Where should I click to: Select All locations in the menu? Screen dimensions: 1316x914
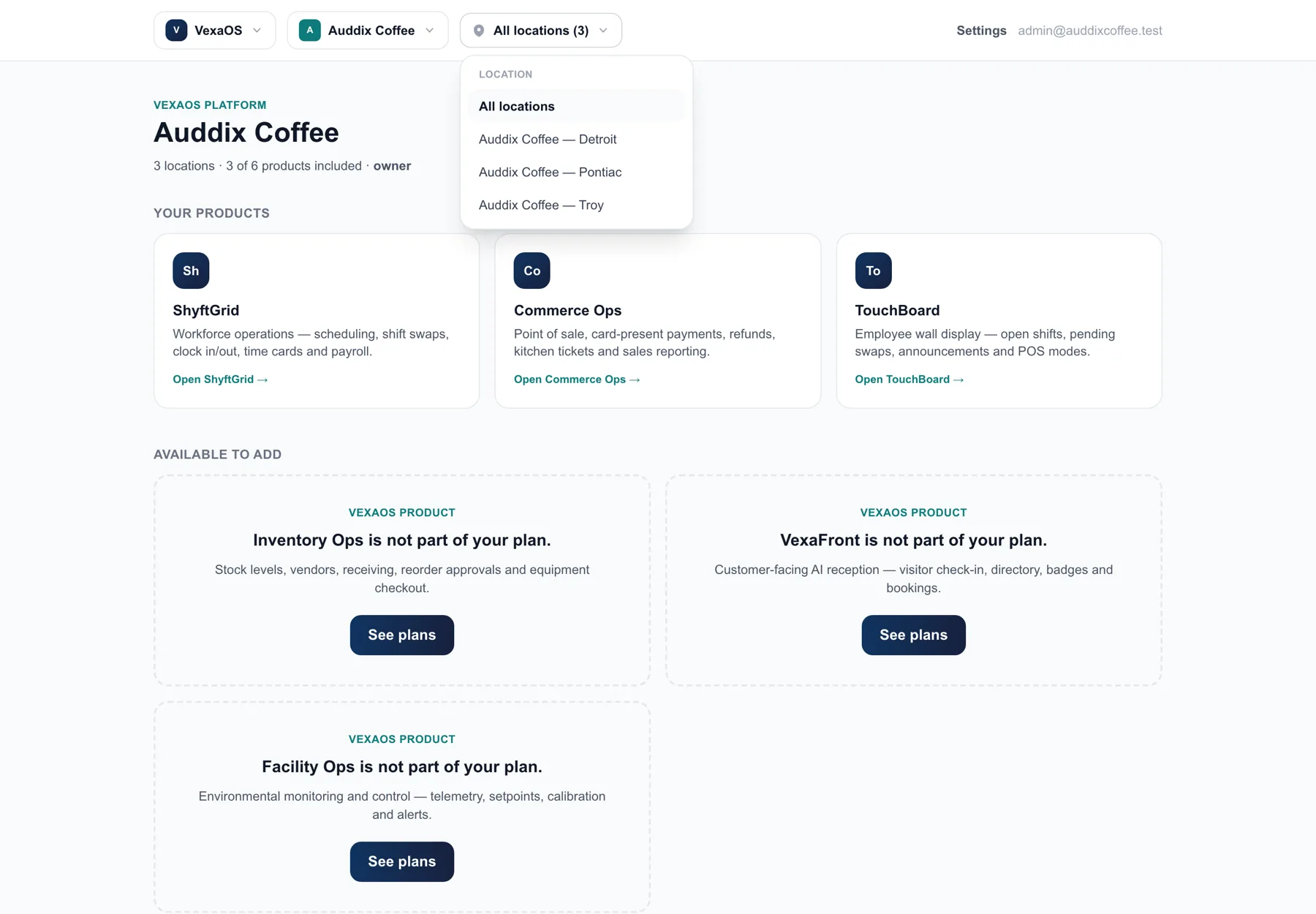576,106
